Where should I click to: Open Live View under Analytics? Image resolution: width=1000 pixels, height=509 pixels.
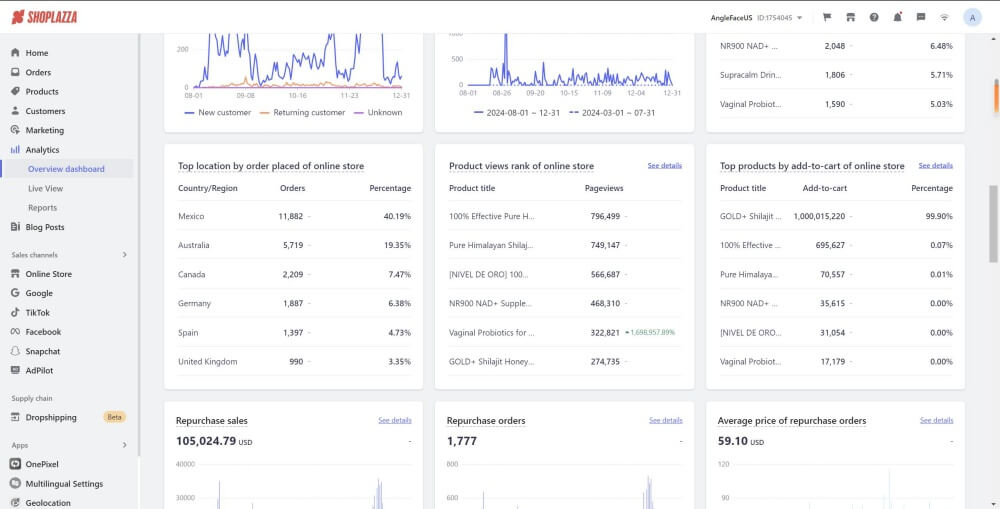tap(45, 188)
